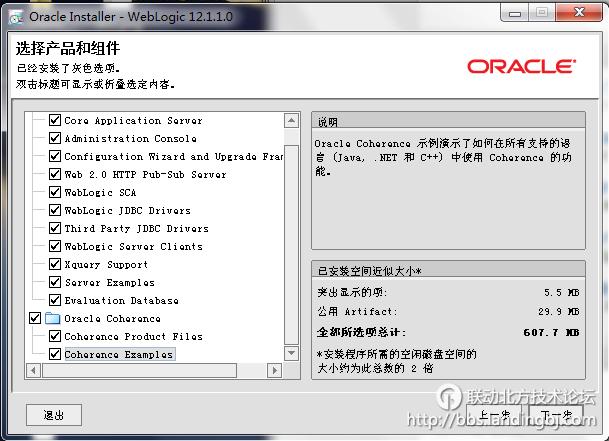The height and width of the screenshot is (441, 609).
Task: Click the 607.7 MB total size value
Action: click(x=551, y=333)
